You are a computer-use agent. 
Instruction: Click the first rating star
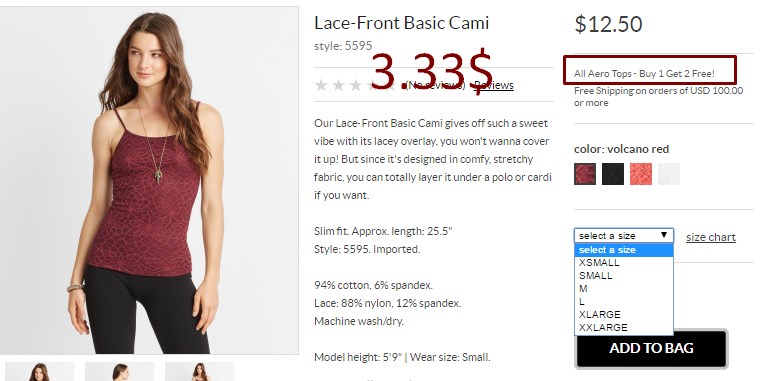point(321,85)
